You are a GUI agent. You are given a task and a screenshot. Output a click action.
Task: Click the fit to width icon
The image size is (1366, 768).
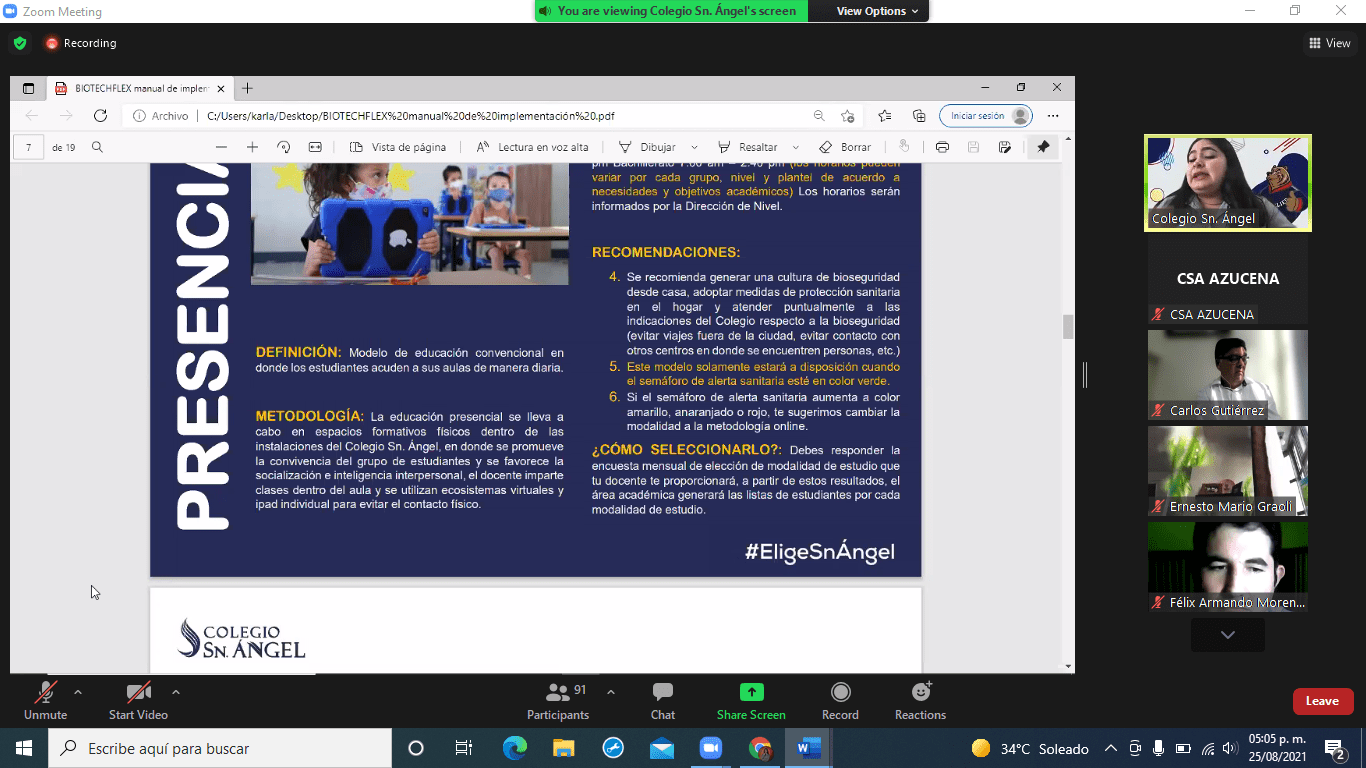point(315,147)
